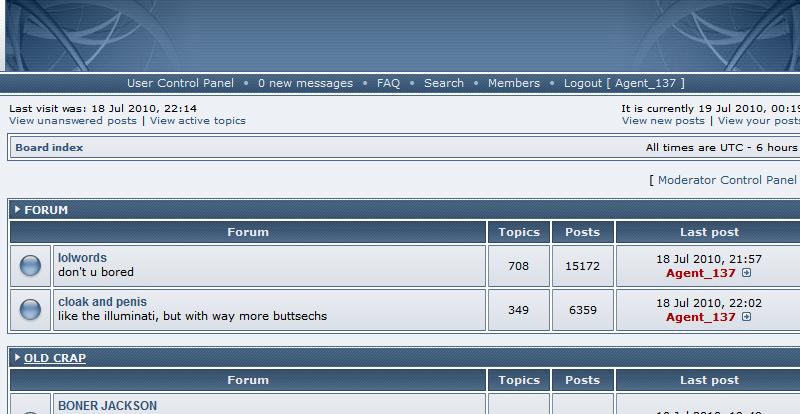Log out of Agent_137 account
The height and width of the screenshot is (414, 800).
click(624, 83)
